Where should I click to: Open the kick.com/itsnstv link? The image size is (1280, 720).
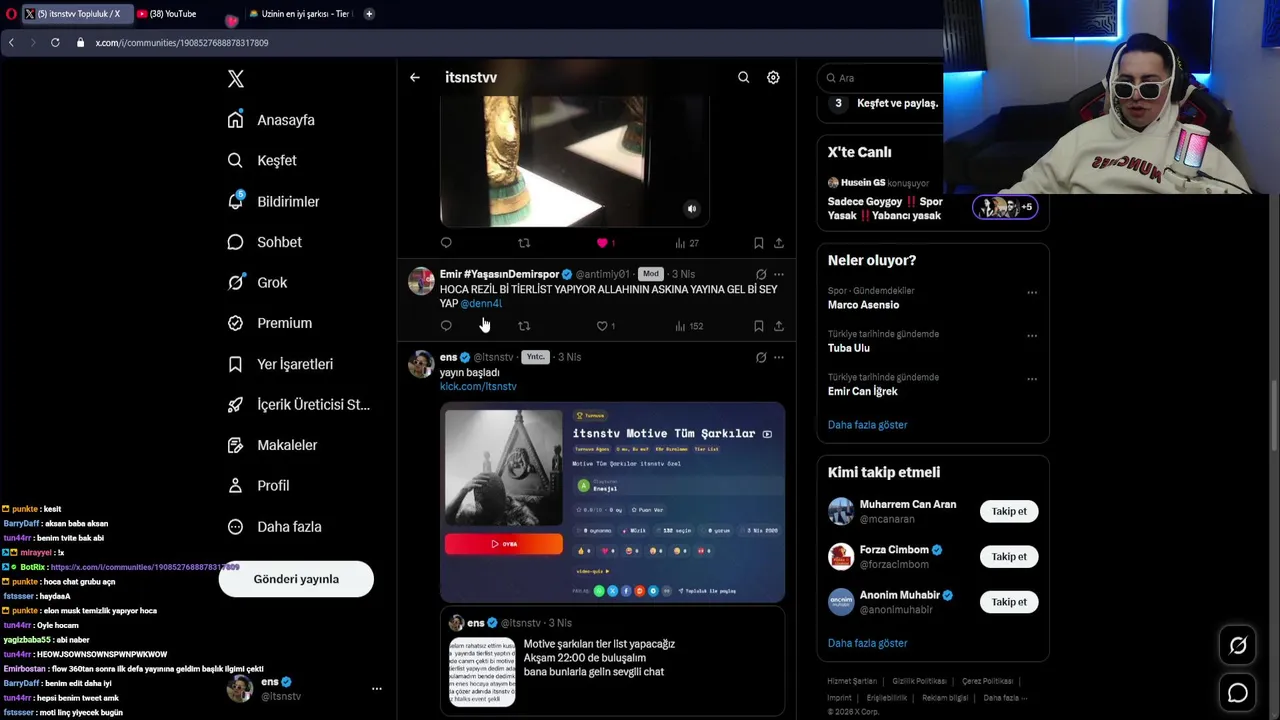pos(478,386)
